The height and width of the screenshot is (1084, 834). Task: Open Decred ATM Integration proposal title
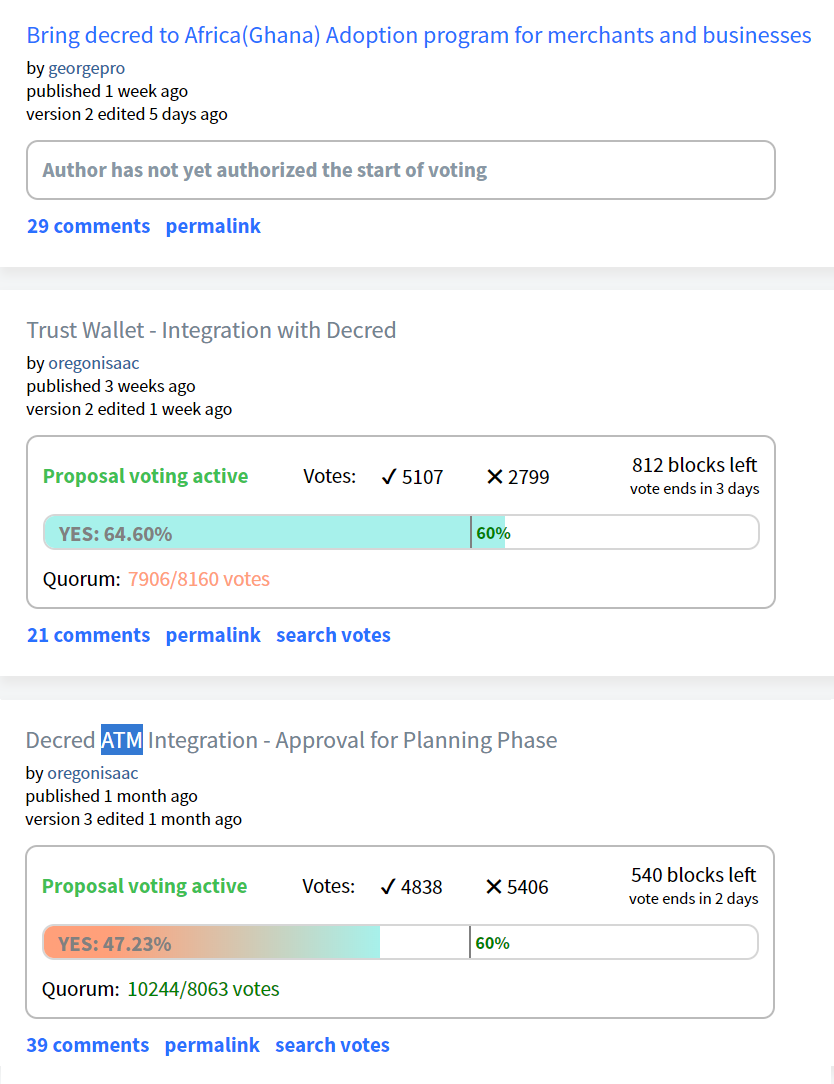click(291, 740)
